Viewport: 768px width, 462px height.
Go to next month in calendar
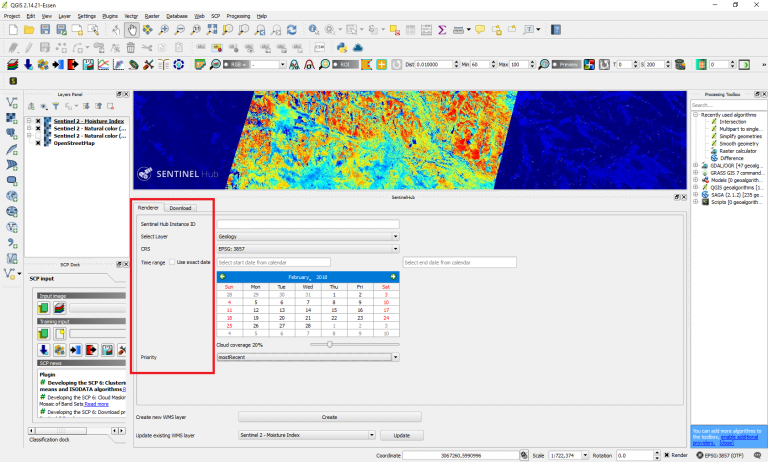393,277
